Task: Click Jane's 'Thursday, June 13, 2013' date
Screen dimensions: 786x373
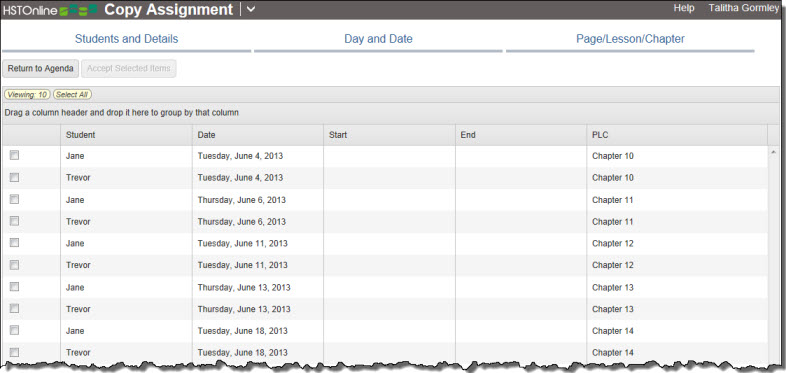Action: [244, 287]
